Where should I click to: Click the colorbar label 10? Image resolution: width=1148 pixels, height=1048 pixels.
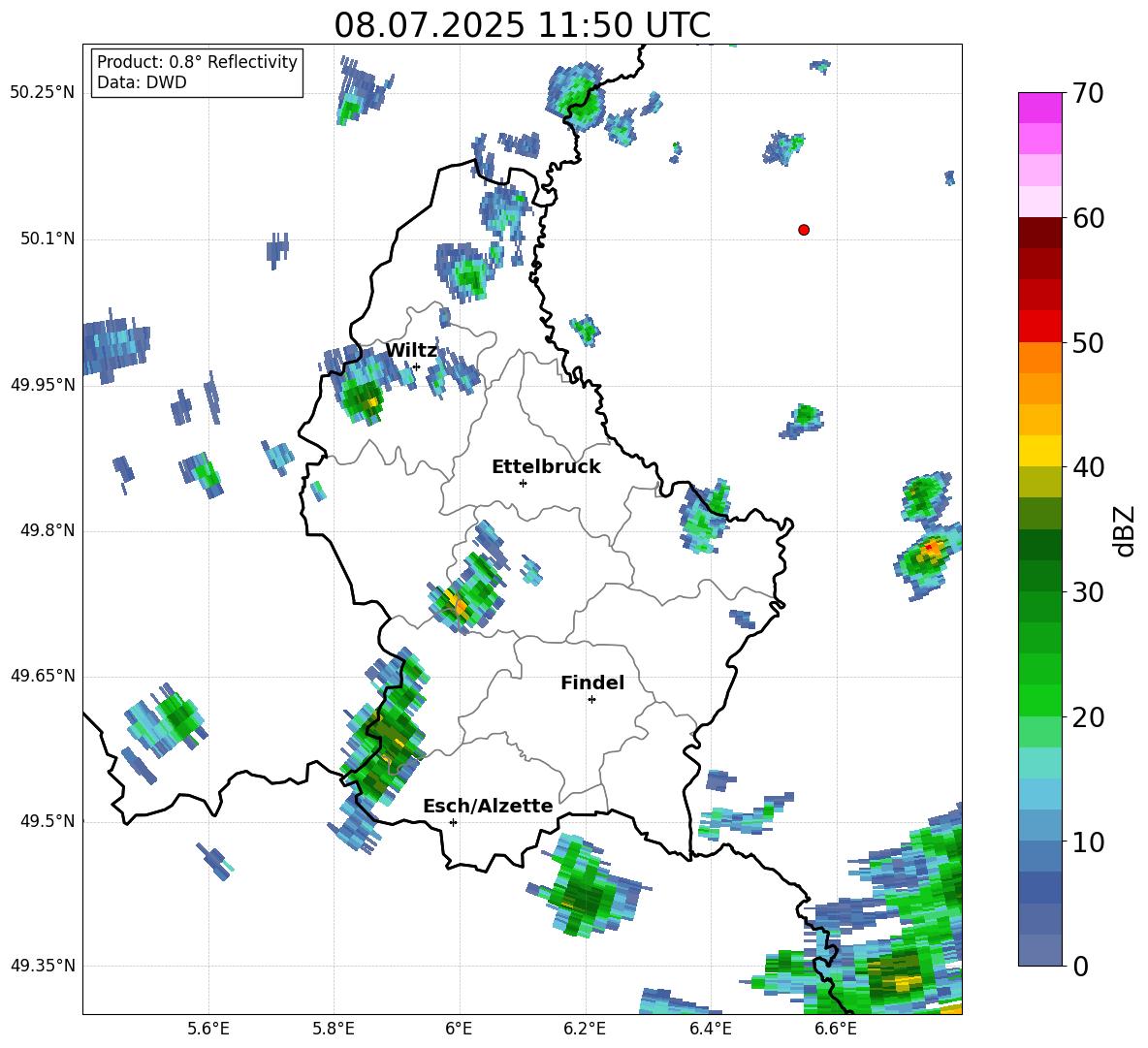coord(1089,842)
